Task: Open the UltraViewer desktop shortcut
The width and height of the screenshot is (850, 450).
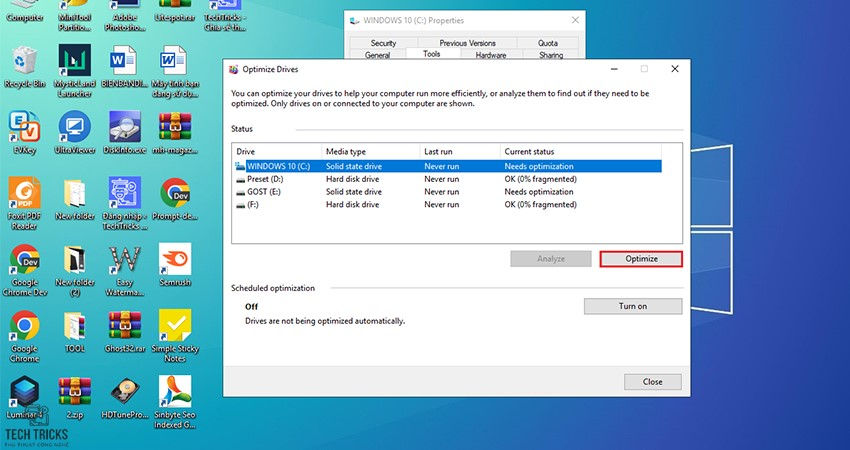Action: [x=75, y=133]
